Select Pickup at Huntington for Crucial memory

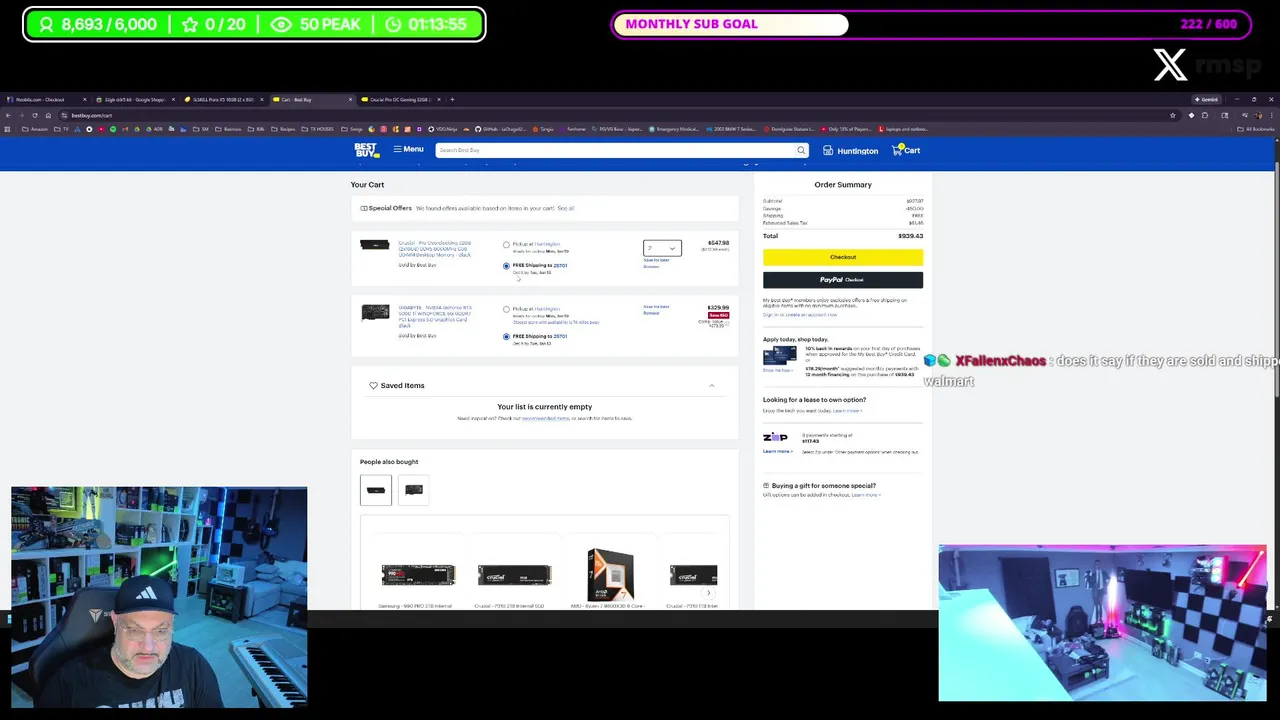(x=506, y=245)
